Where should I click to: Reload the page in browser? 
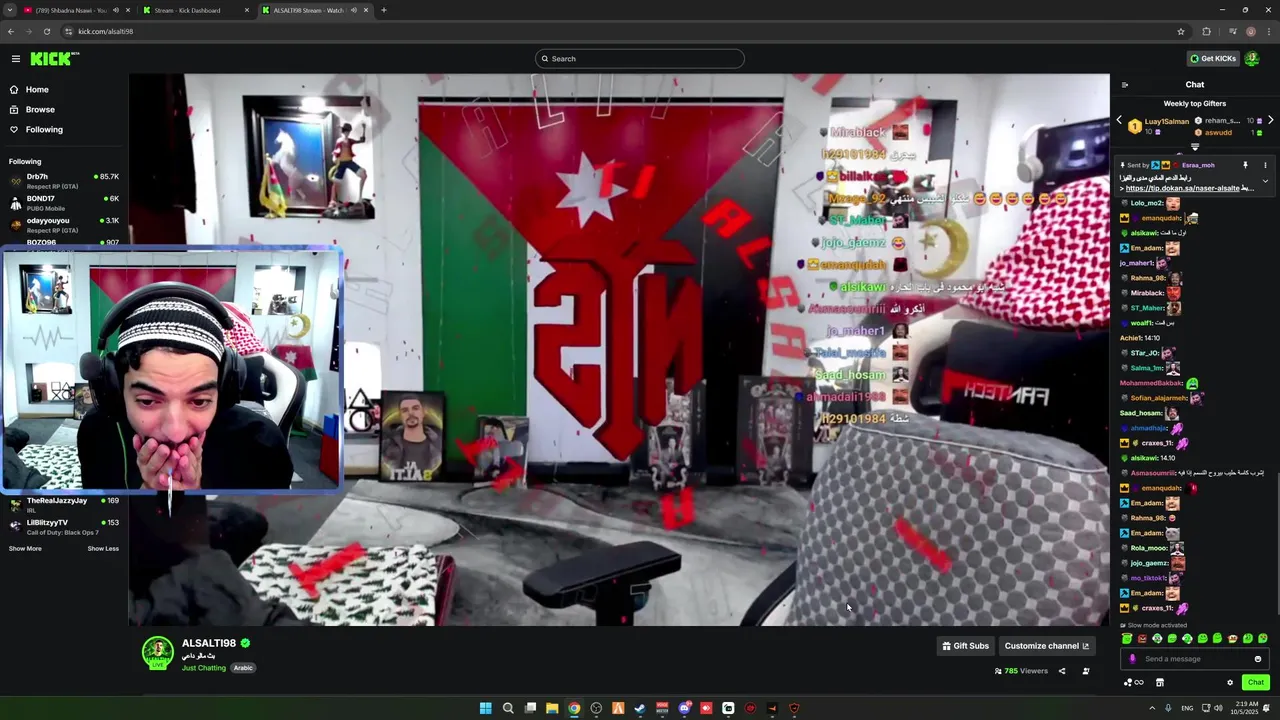point(47,31)
